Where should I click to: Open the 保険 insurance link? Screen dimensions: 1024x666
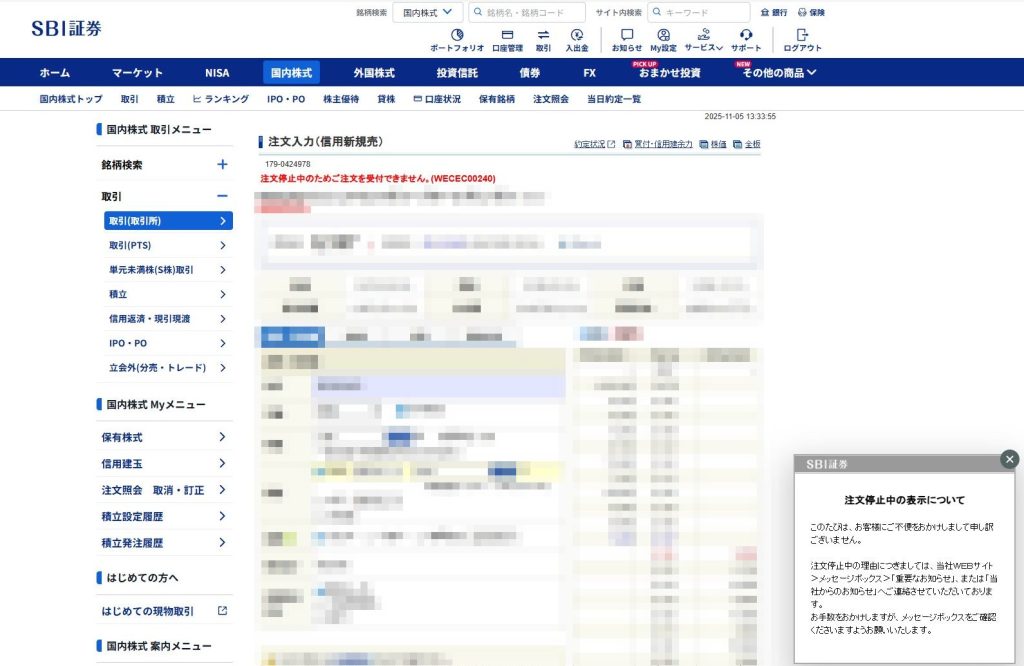click(811, 12)
